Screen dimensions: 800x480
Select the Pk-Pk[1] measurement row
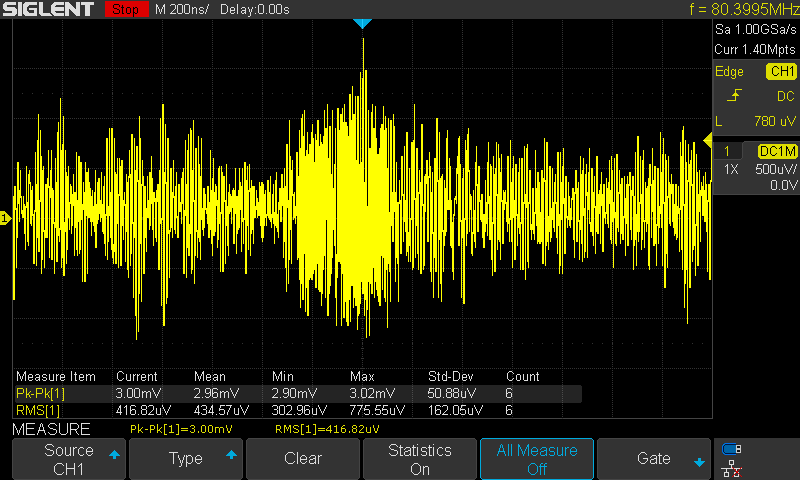pyautogui.click(x=297, y=394)
